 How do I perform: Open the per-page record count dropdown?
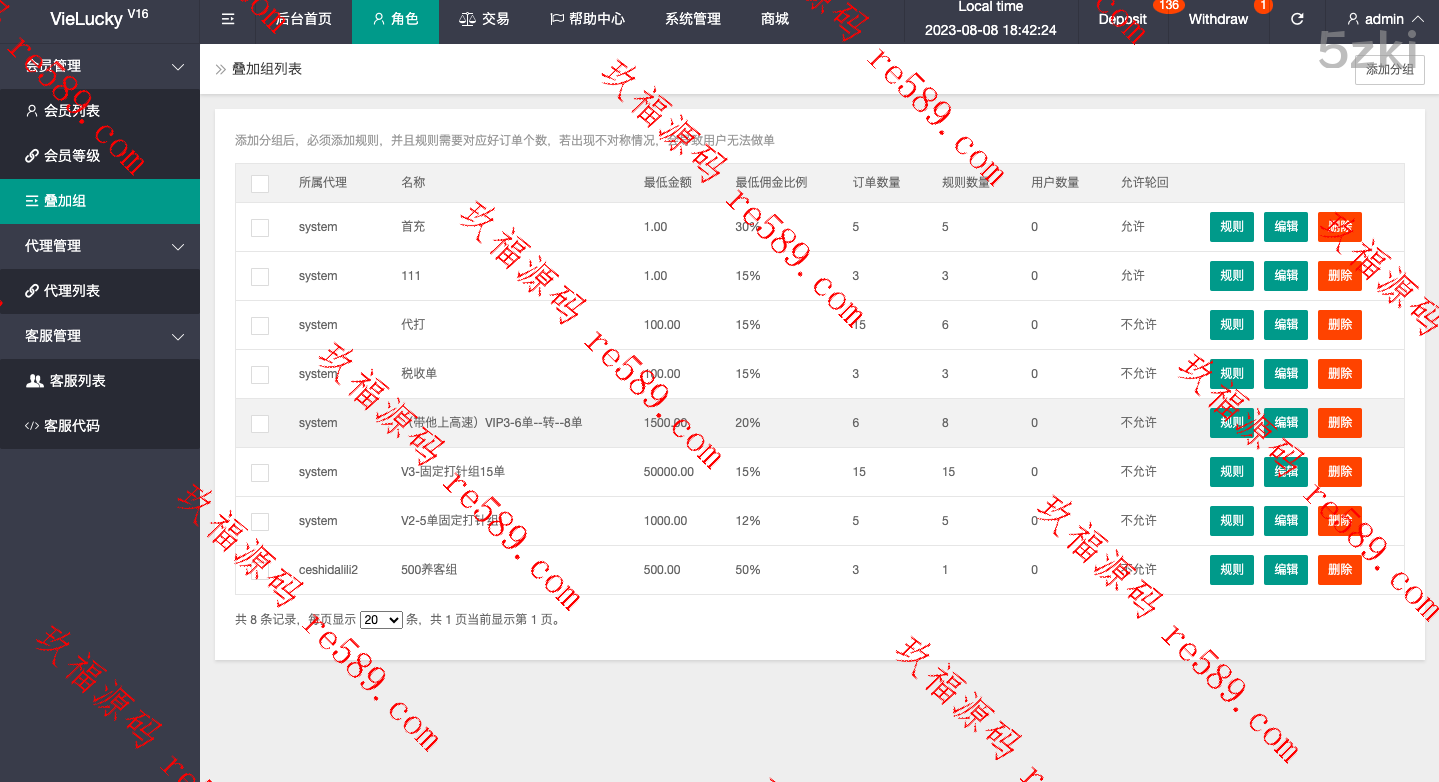pyautogui.click(x=380, y=620)
